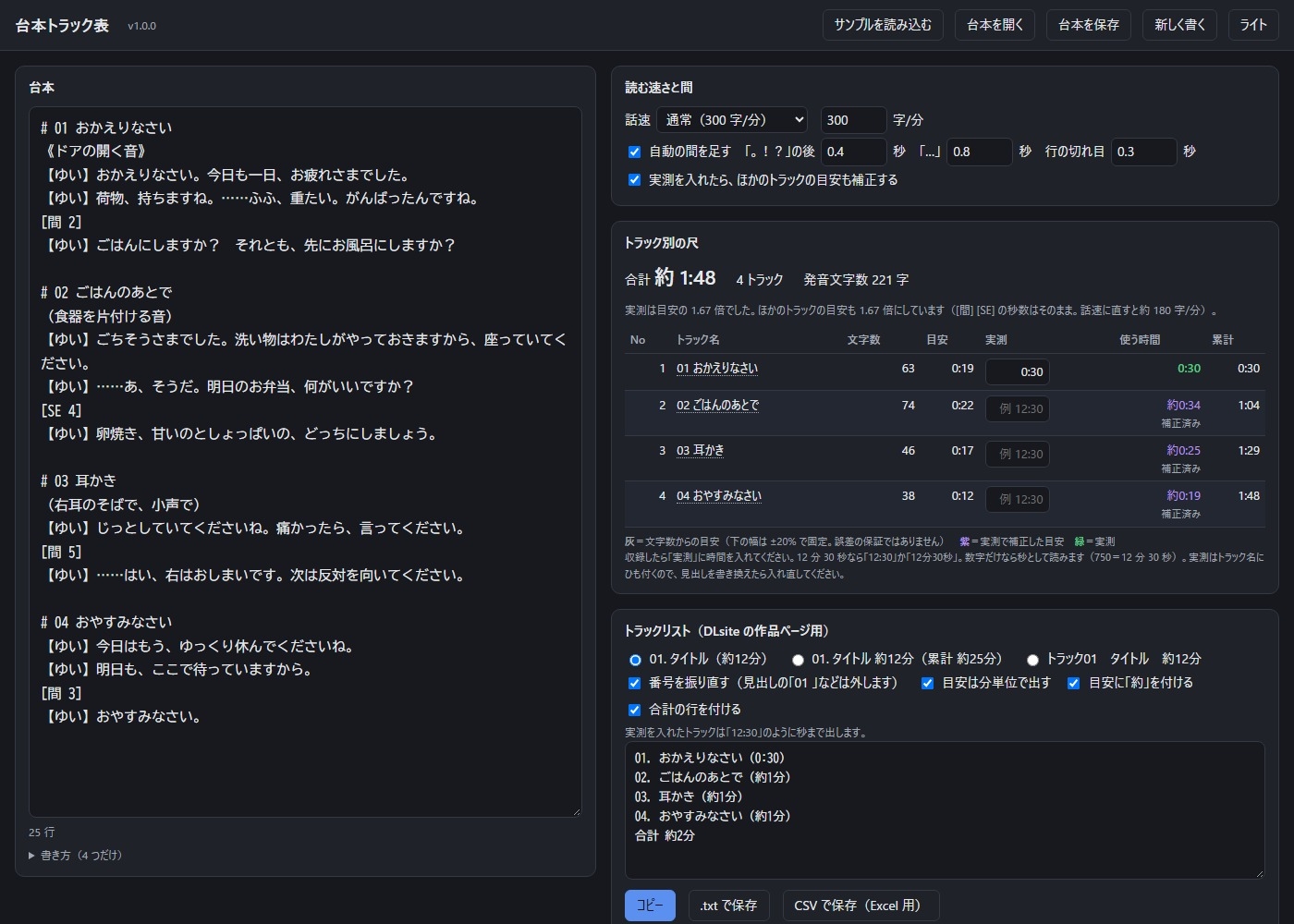Image resolution: width=1294 pixels, height=924 pixels.
Task: Click the 「。！？」の後 seconds field
Action: point(853,152)
